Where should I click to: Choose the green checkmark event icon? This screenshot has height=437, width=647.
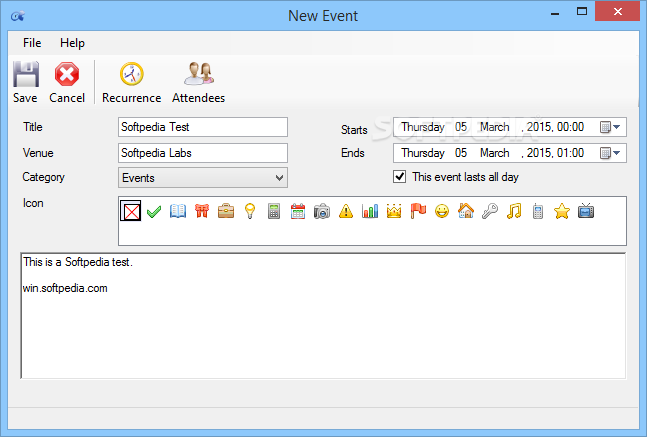click(154, 212)
